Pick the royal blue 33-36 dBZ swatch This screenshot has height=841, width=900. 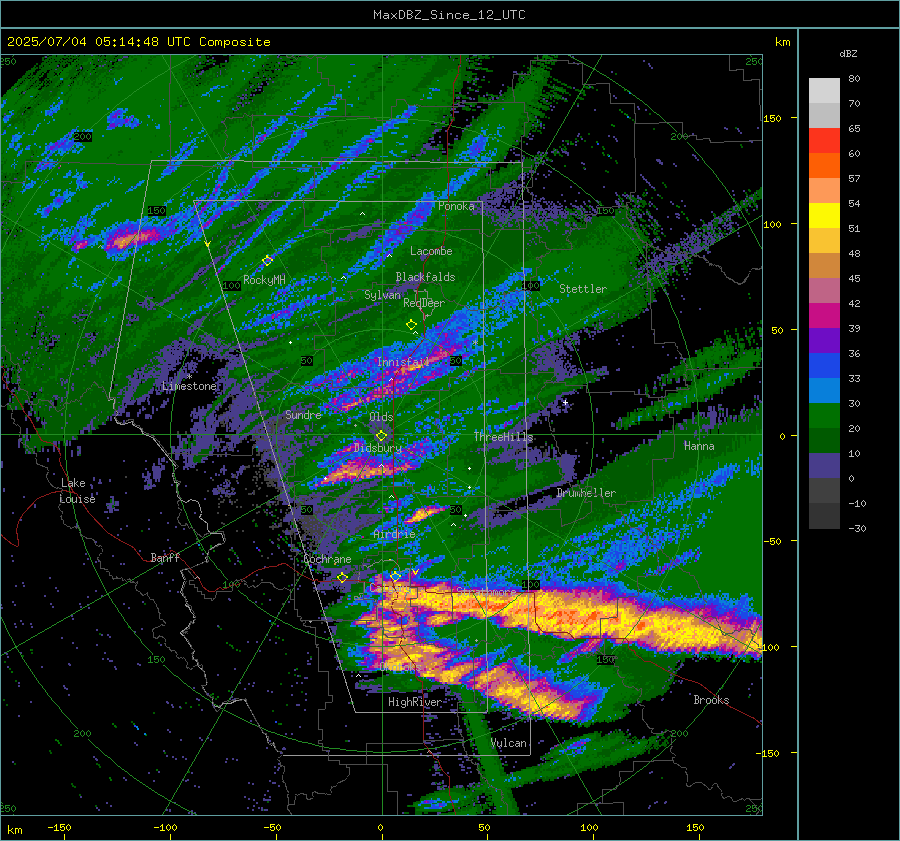click(x=824, y=365)
